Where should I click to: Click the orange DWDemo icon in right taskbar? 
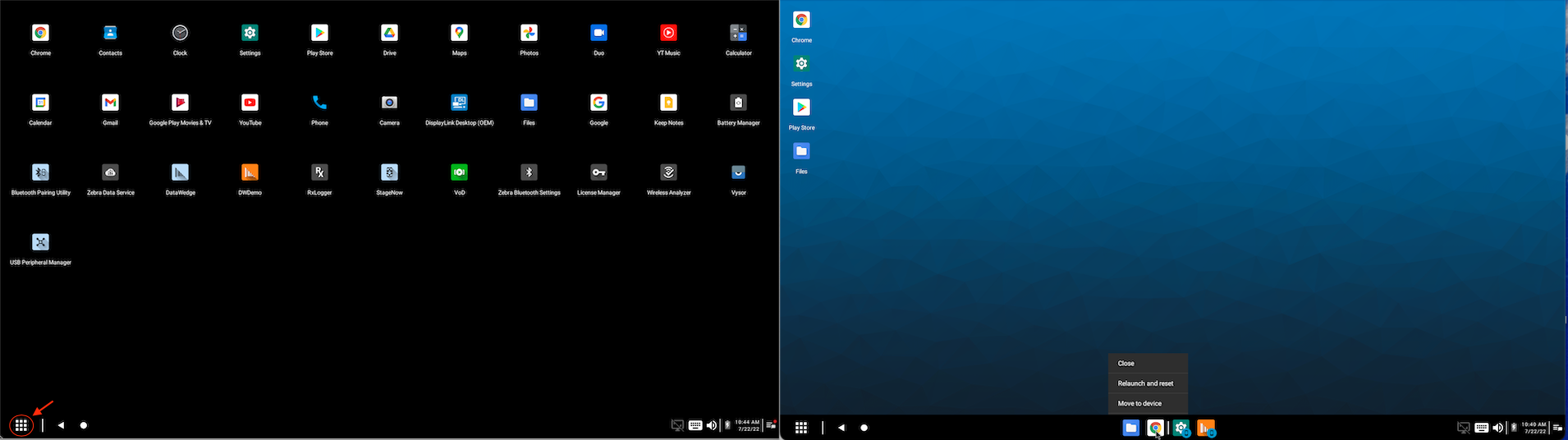click(1205, 428)
